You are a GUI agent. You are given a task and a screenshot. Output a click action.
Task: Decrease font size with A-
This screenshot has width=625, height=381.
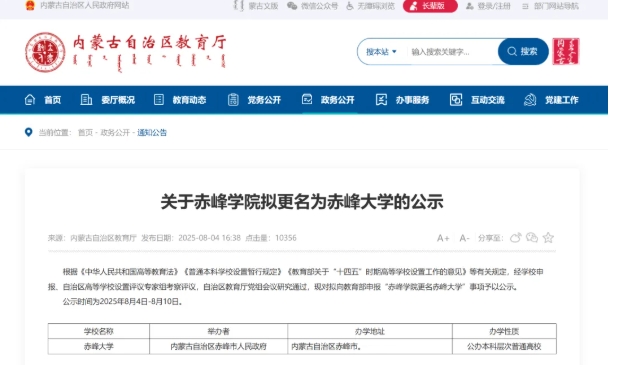[464, 238]
